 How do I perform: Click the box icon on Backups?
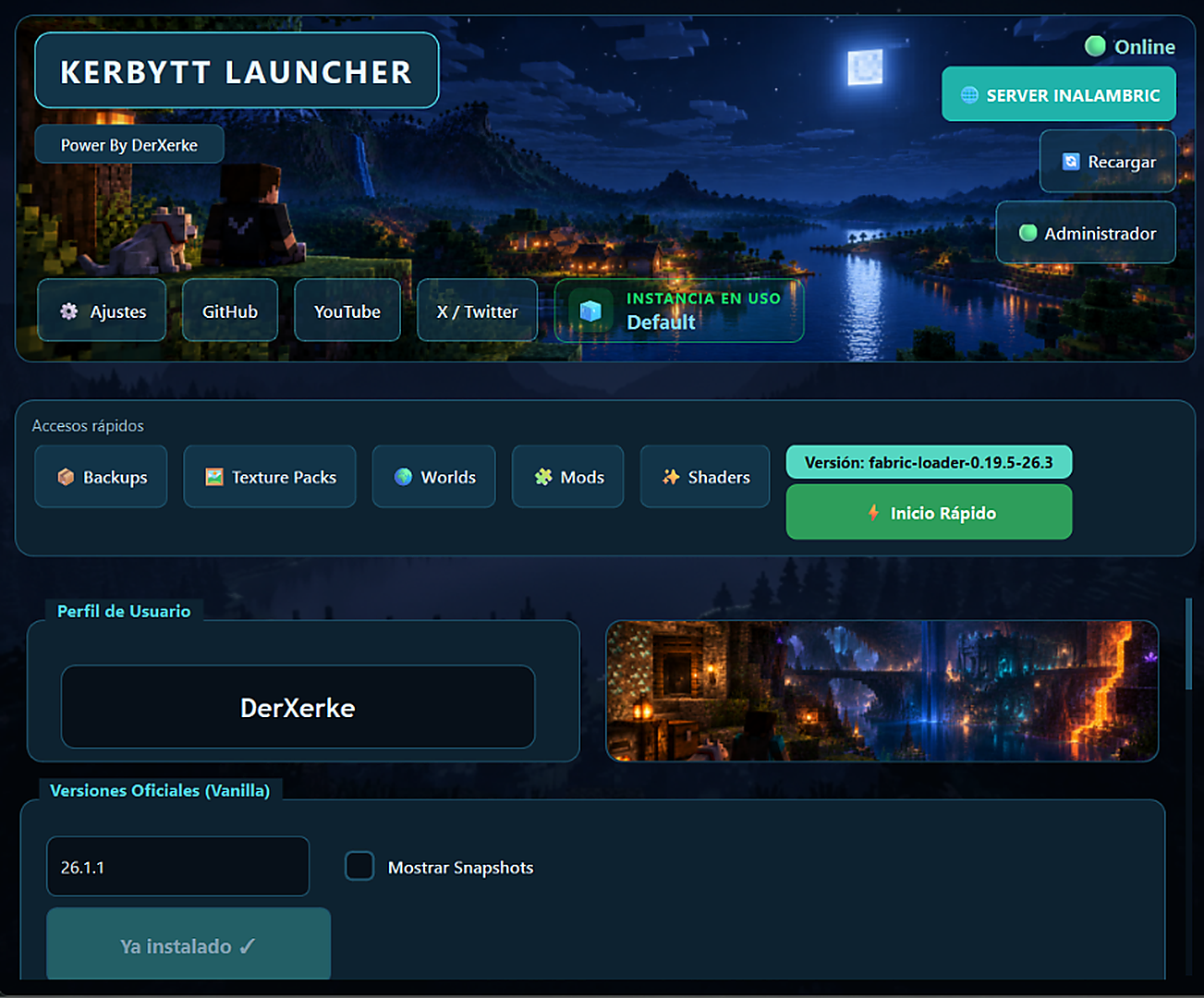click(66, 477)
